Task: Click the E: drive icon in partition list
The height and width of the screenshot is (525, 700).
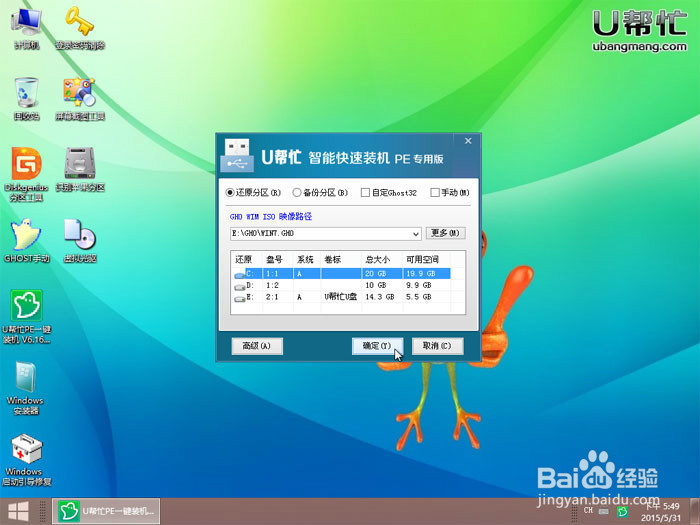Action: [x=240, y=298]
